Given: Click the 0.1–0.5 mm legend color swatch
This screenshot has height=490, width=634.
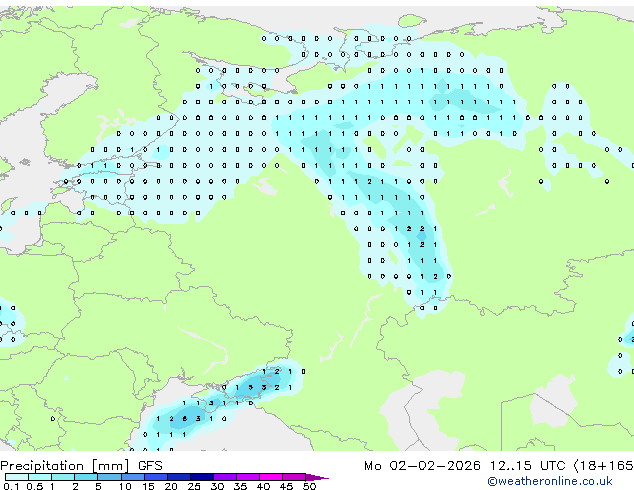Looking at the screenshot, I should tap(17, 477).
